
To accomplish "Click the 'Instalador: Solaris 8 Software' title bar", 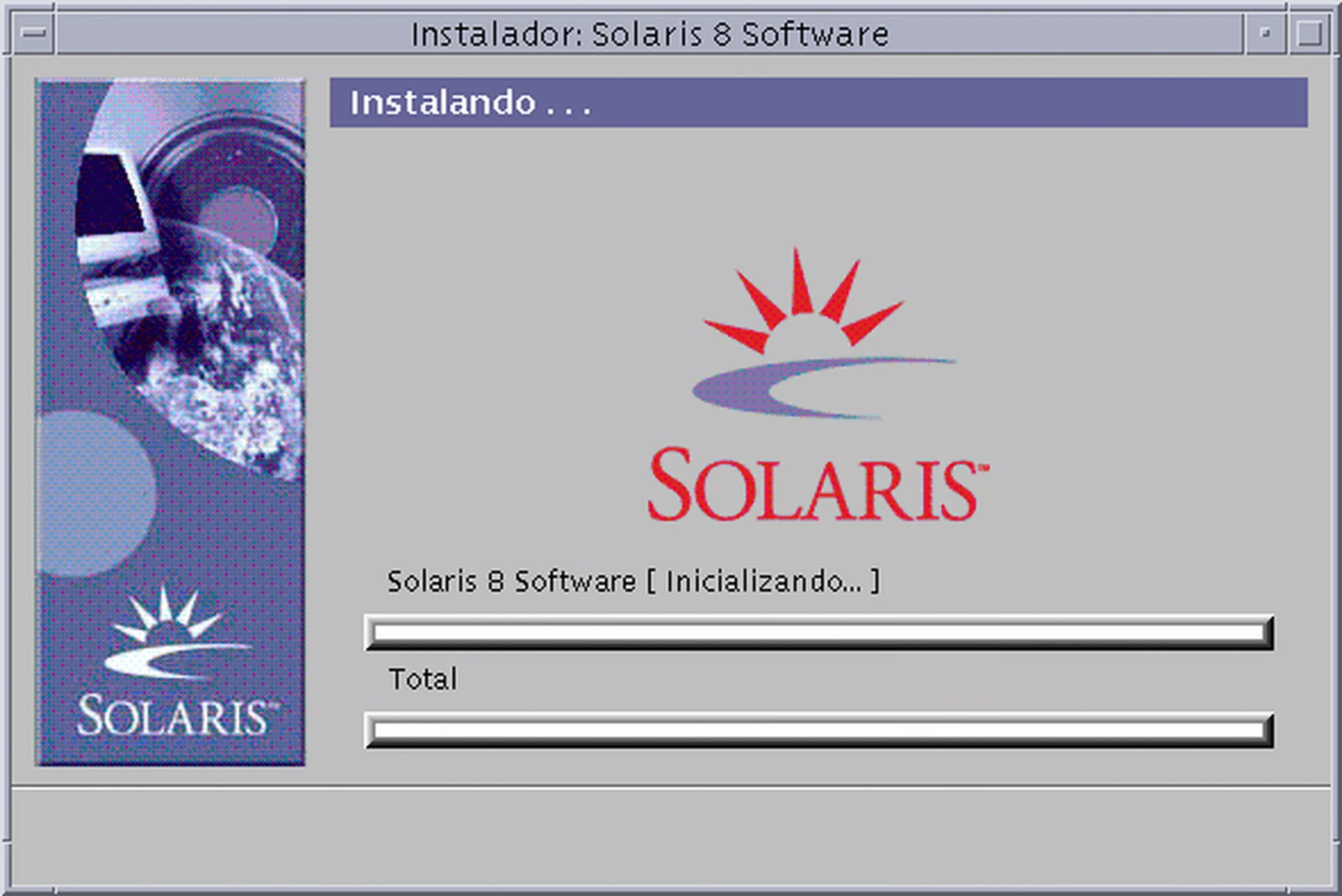I will 649,34.
